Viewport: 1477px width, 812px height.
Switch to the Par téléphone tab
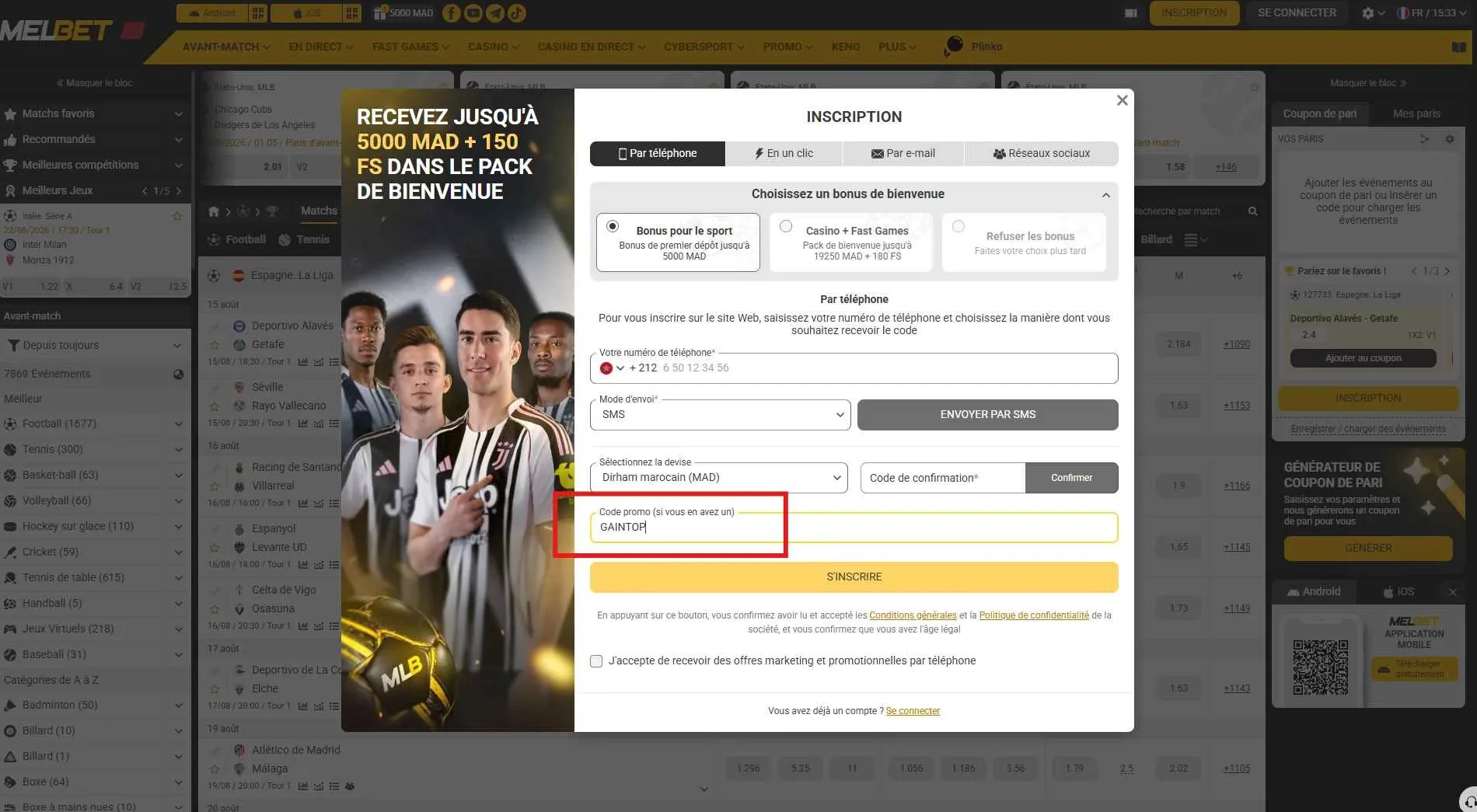click(x=658, y=153)
